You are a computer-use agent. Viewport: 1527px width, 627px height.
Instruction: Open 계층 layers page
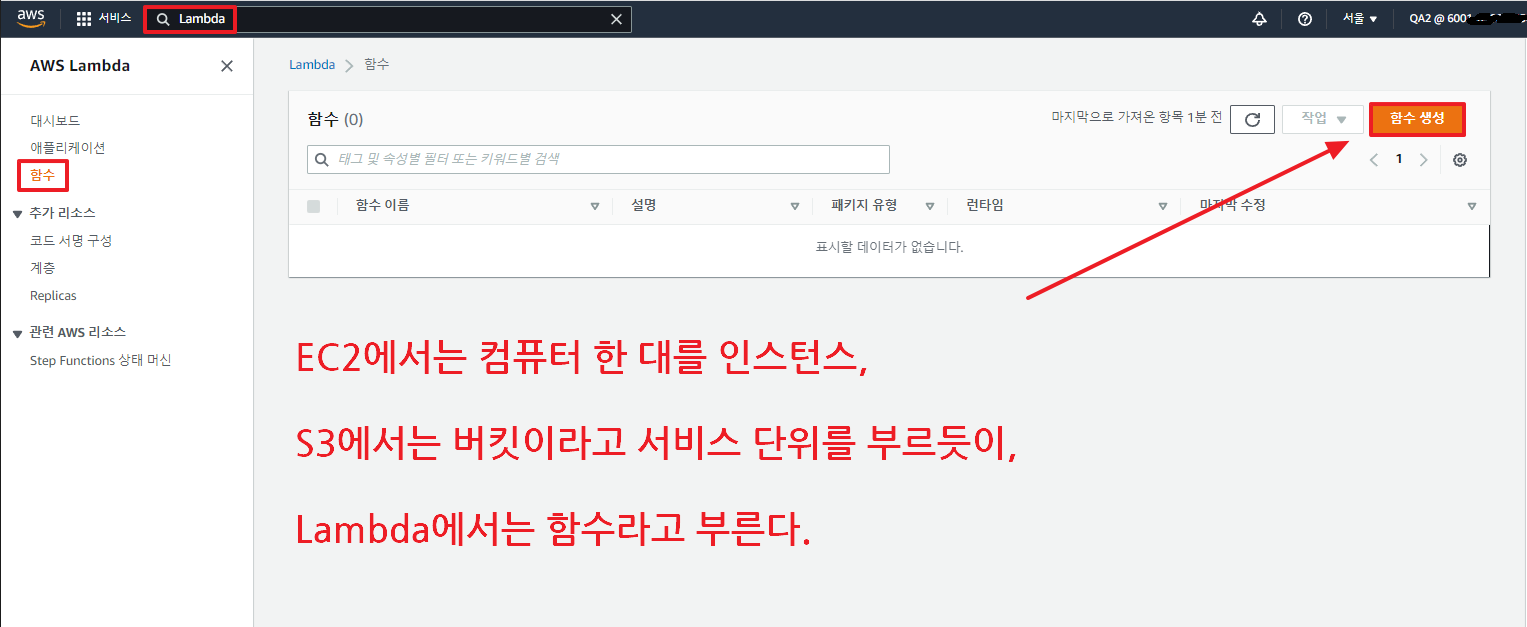(43, 268)
